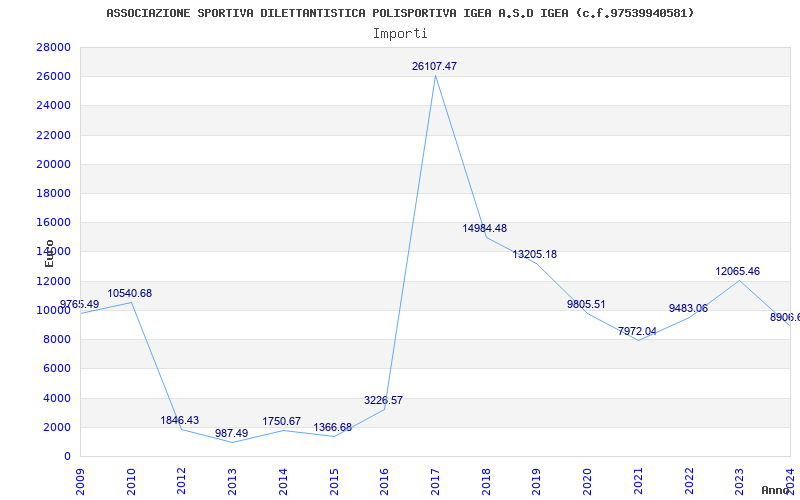Select the 22000 y-axis tick label
The image size is (800, 500).
(x=54, y=135)
